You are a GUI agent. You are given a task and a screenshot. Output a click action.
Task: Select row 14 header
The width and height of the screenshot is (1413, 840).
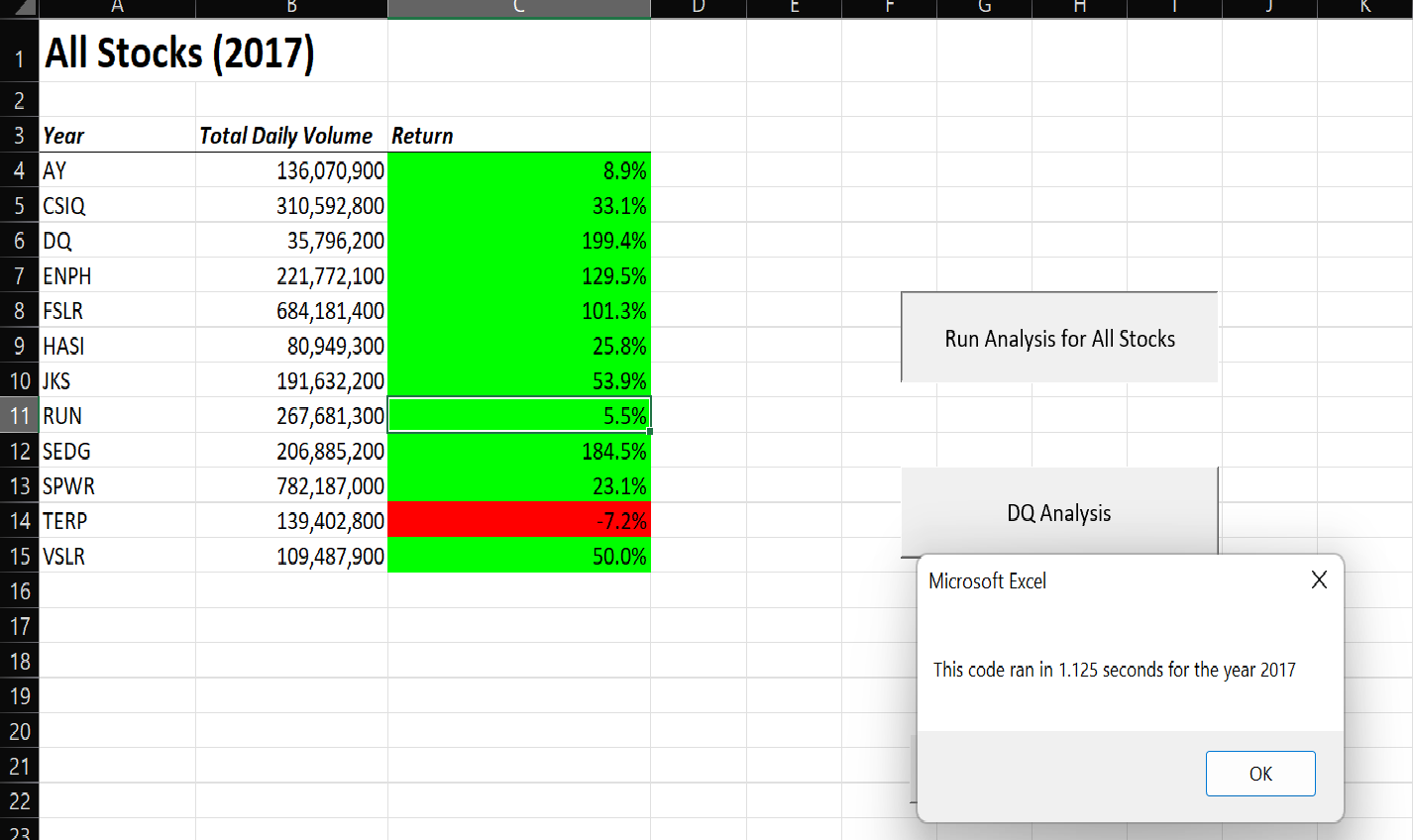18,520
